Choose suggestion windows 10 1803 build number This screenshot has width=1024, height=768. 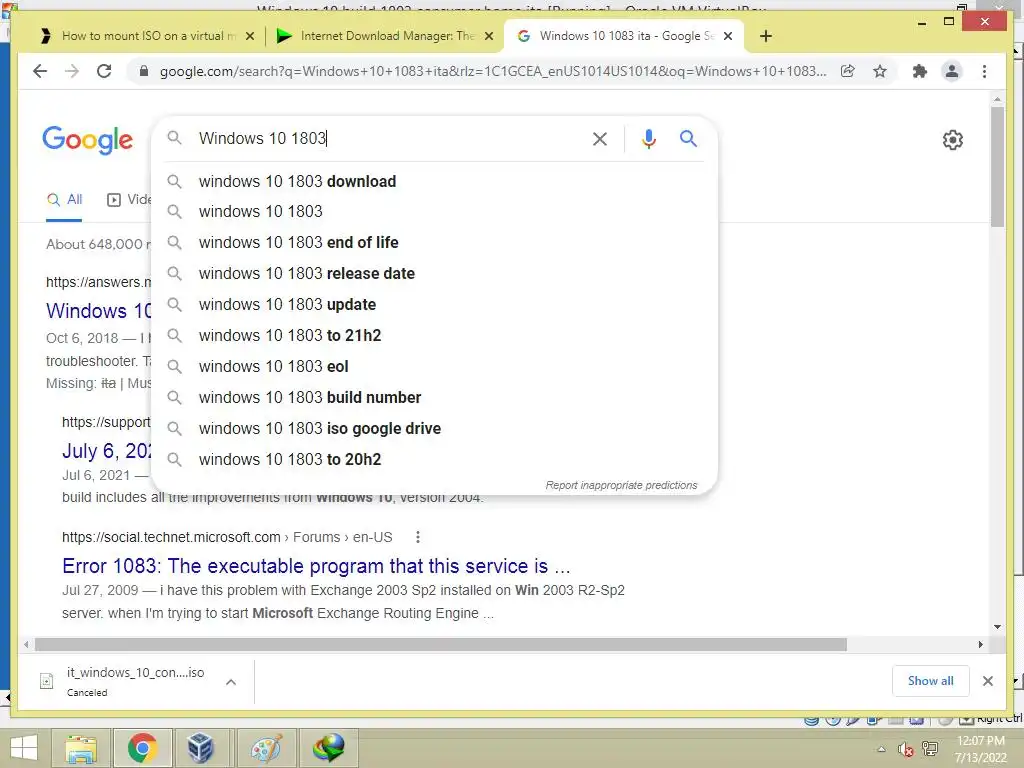(x=434, y=397)
